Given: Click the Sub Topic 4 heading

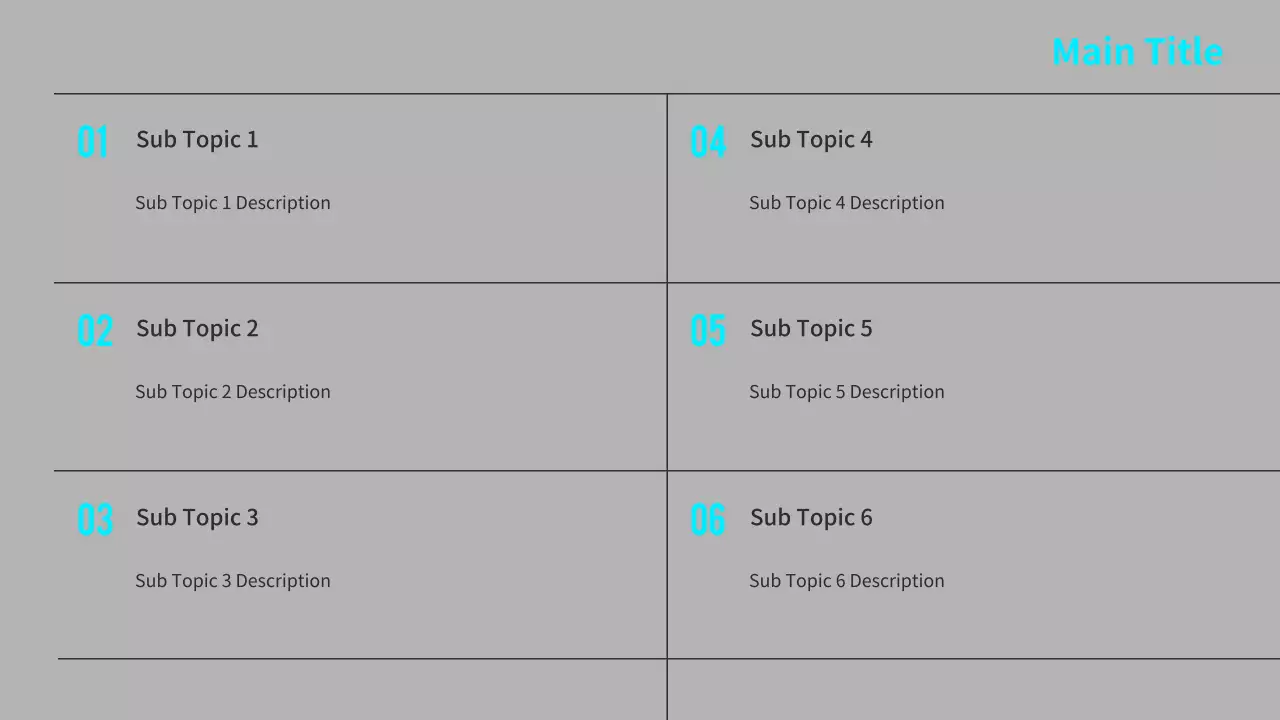Looking at the screenshot, I should coord(811,139).
